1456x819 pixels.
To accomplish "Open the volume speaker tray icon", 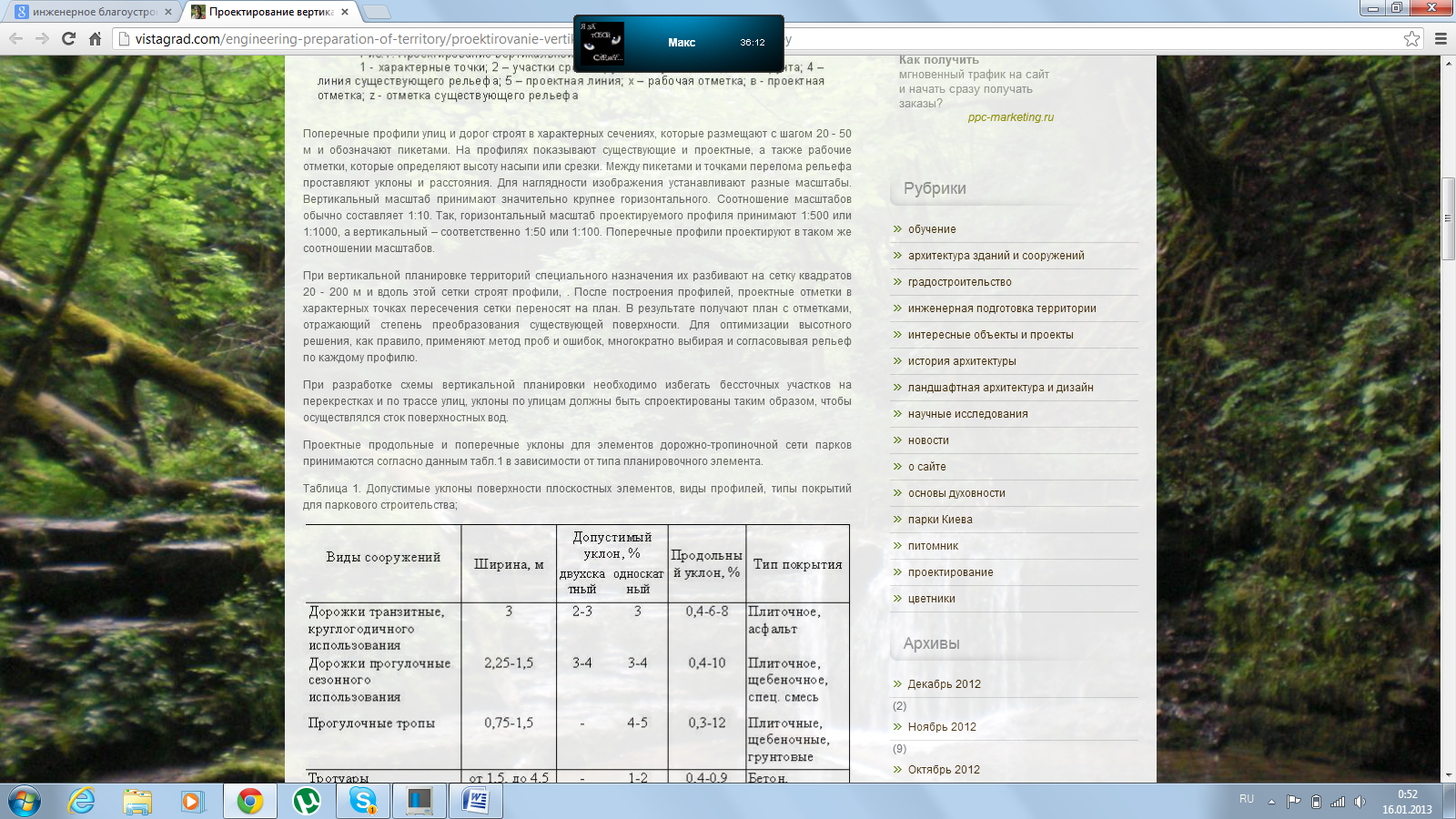I will [1360, 802].
